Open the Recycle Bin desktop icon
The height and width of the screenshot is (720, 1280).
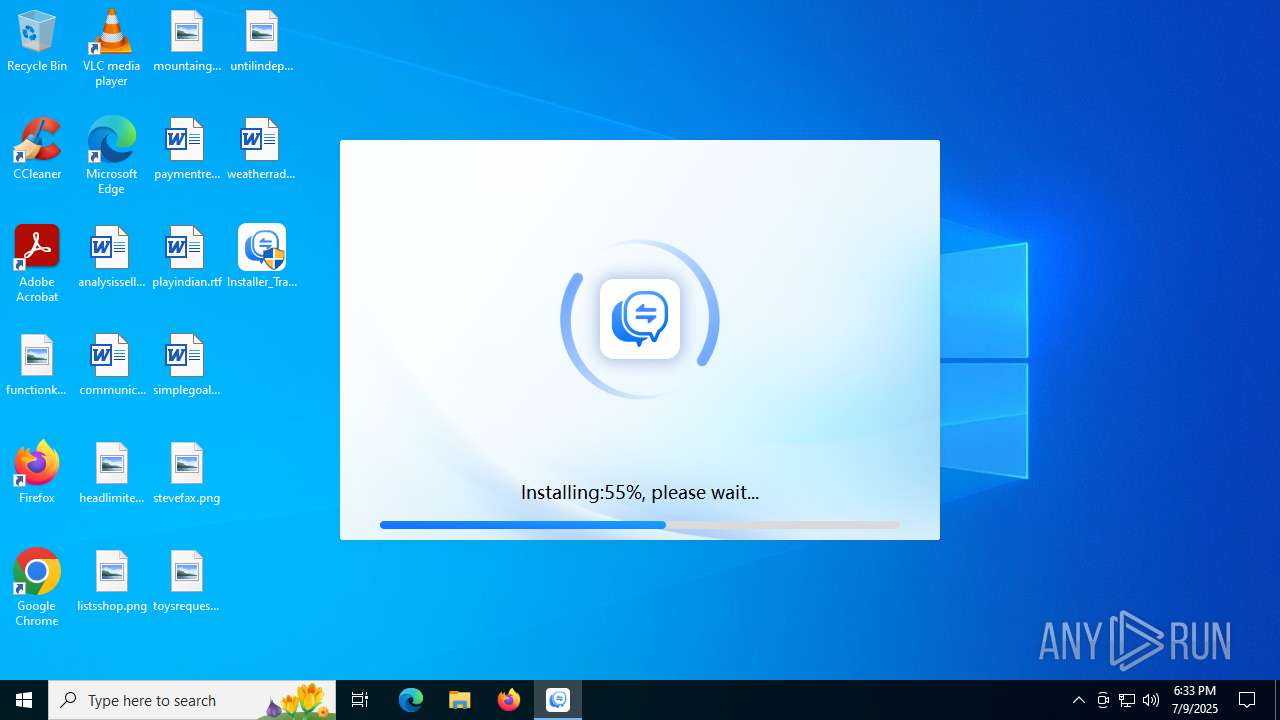point(37,42)
